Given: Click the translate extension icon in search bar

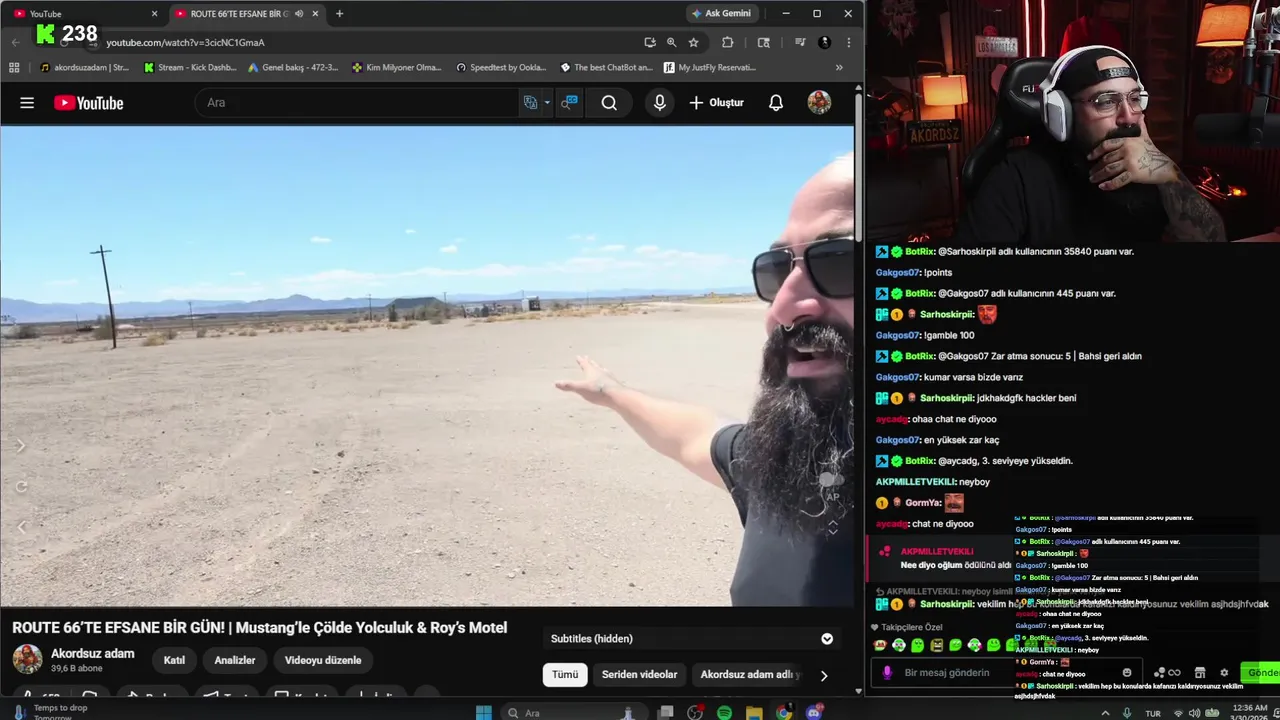Looking at the screenshot, I should click(x=530, y=103).
